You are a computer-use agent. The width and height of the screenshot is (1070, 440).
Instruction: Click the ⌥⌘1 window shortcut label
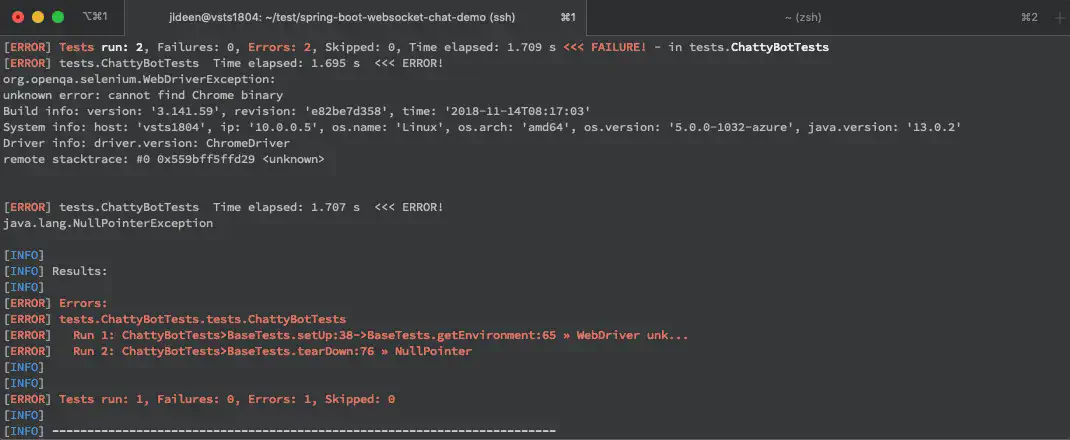95,17
